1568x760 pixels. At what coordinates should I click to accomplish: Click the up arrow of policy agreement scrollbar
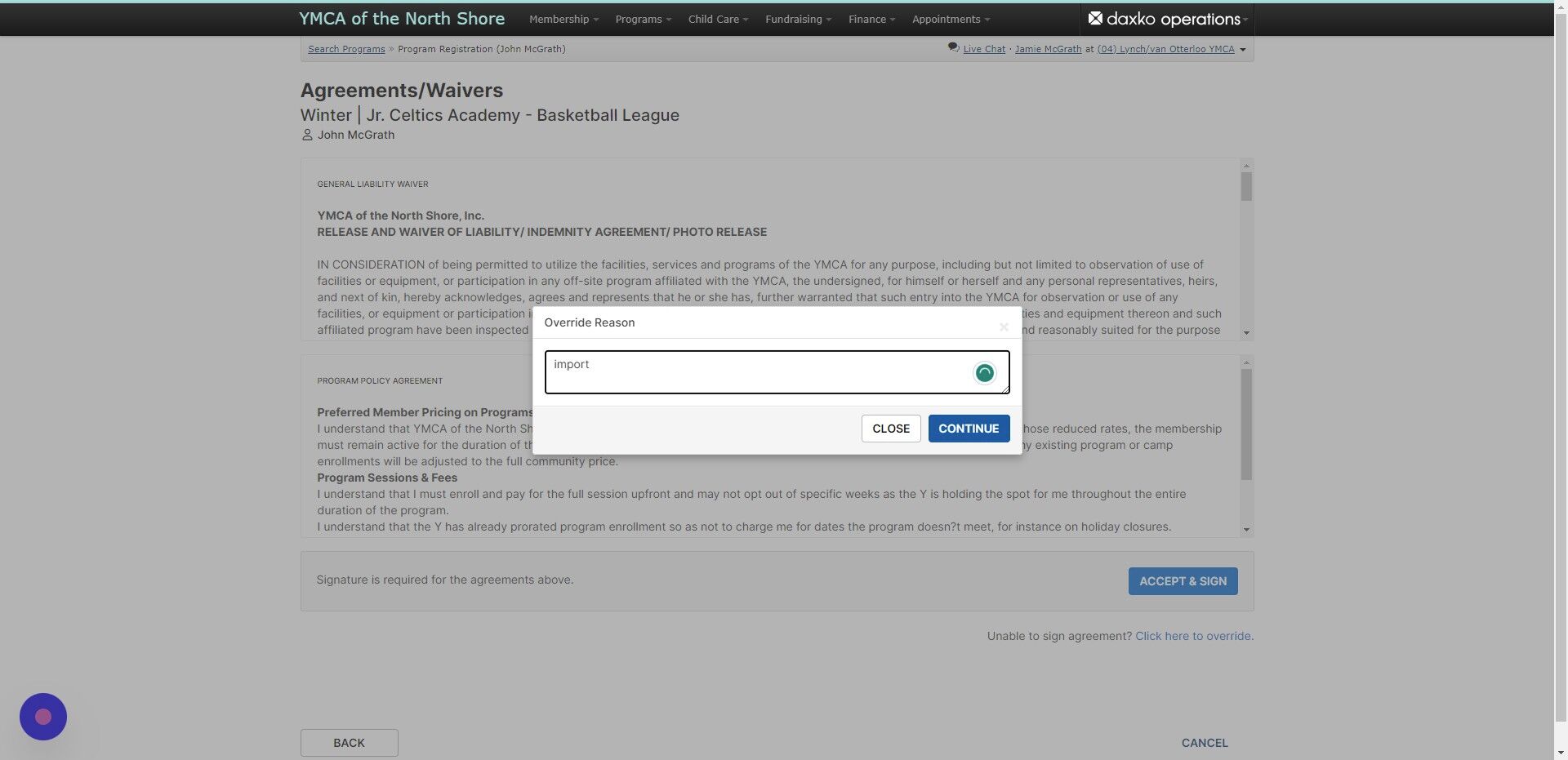tap(1246, 362)
